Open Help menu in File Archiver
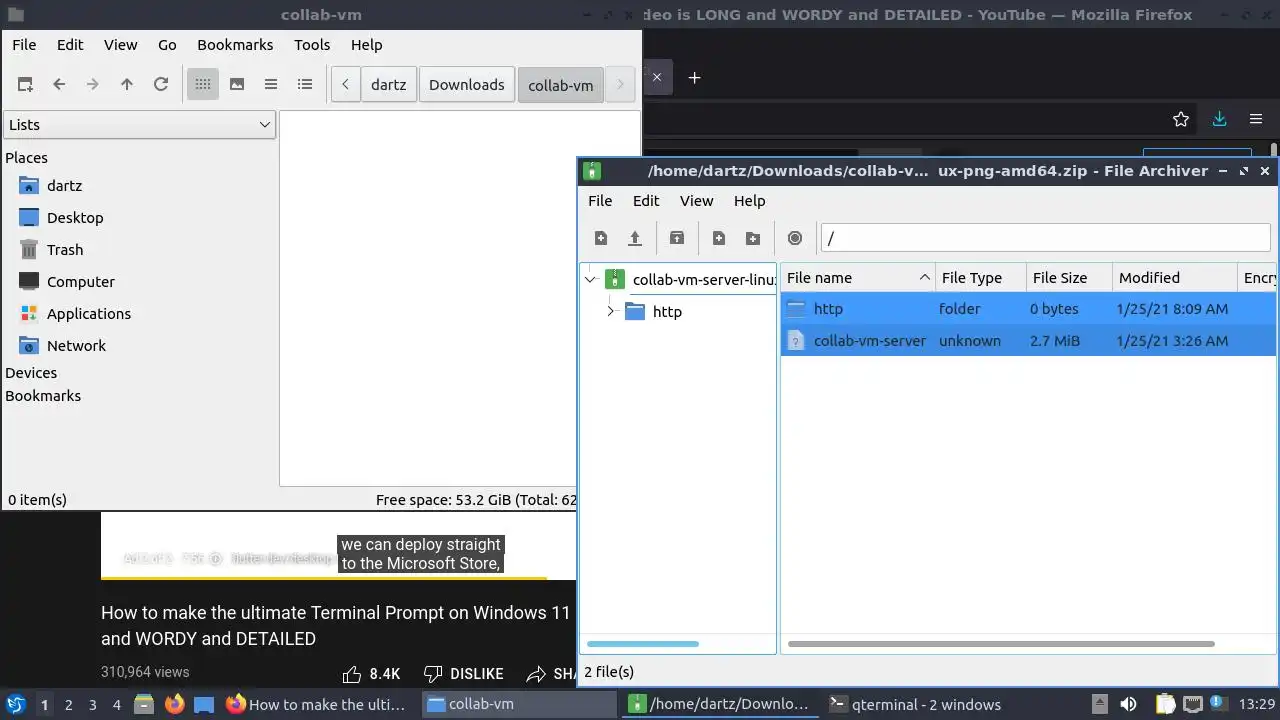This screenshot has height=720, width=1280. (x=750, y=201)
